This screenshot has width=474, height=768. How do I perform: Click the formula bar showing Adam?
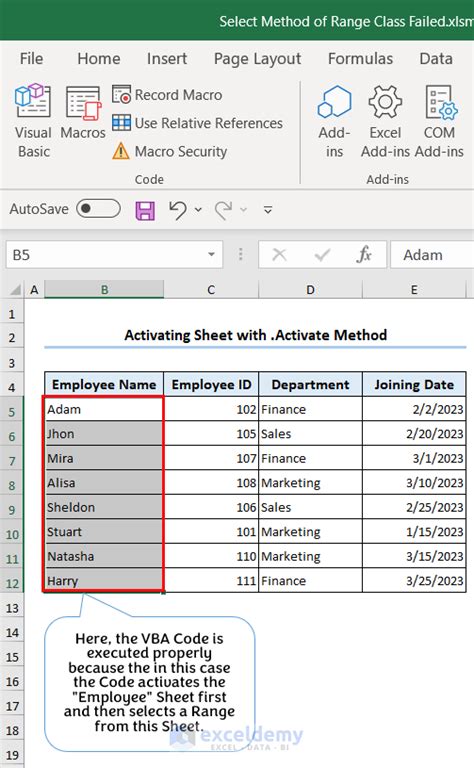coord(432,255)
